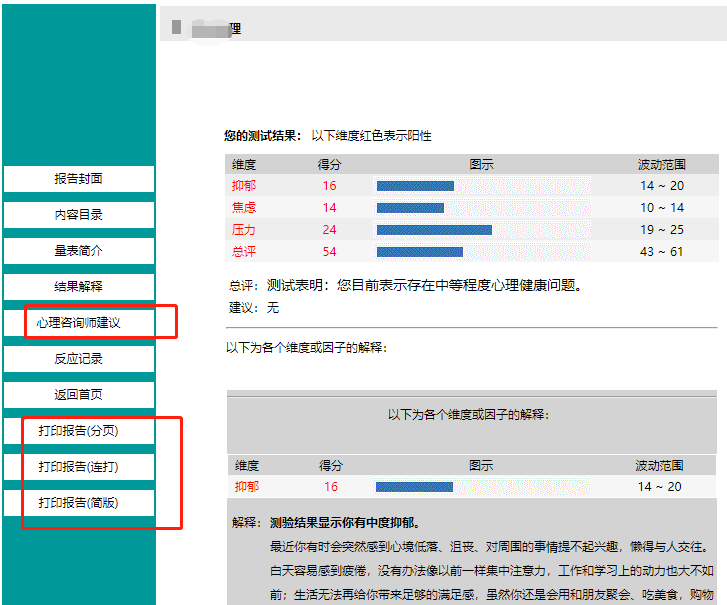Click the red 压力 dimension label
This screenshot has height=605, width=727.
click(x=244, y=230)
